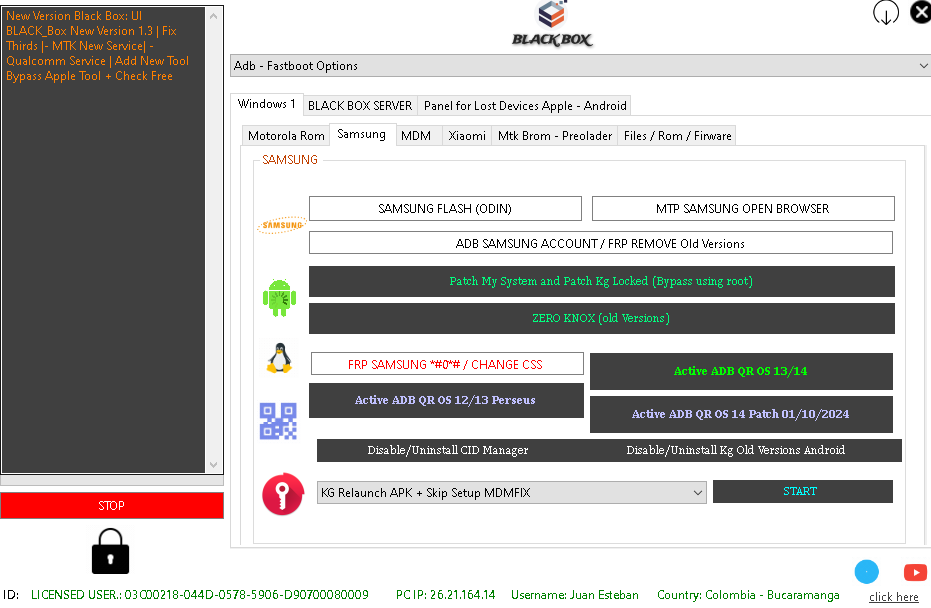Click the download arrow circle icon
The width and height of the screenshot is (931, 608).
885,12
